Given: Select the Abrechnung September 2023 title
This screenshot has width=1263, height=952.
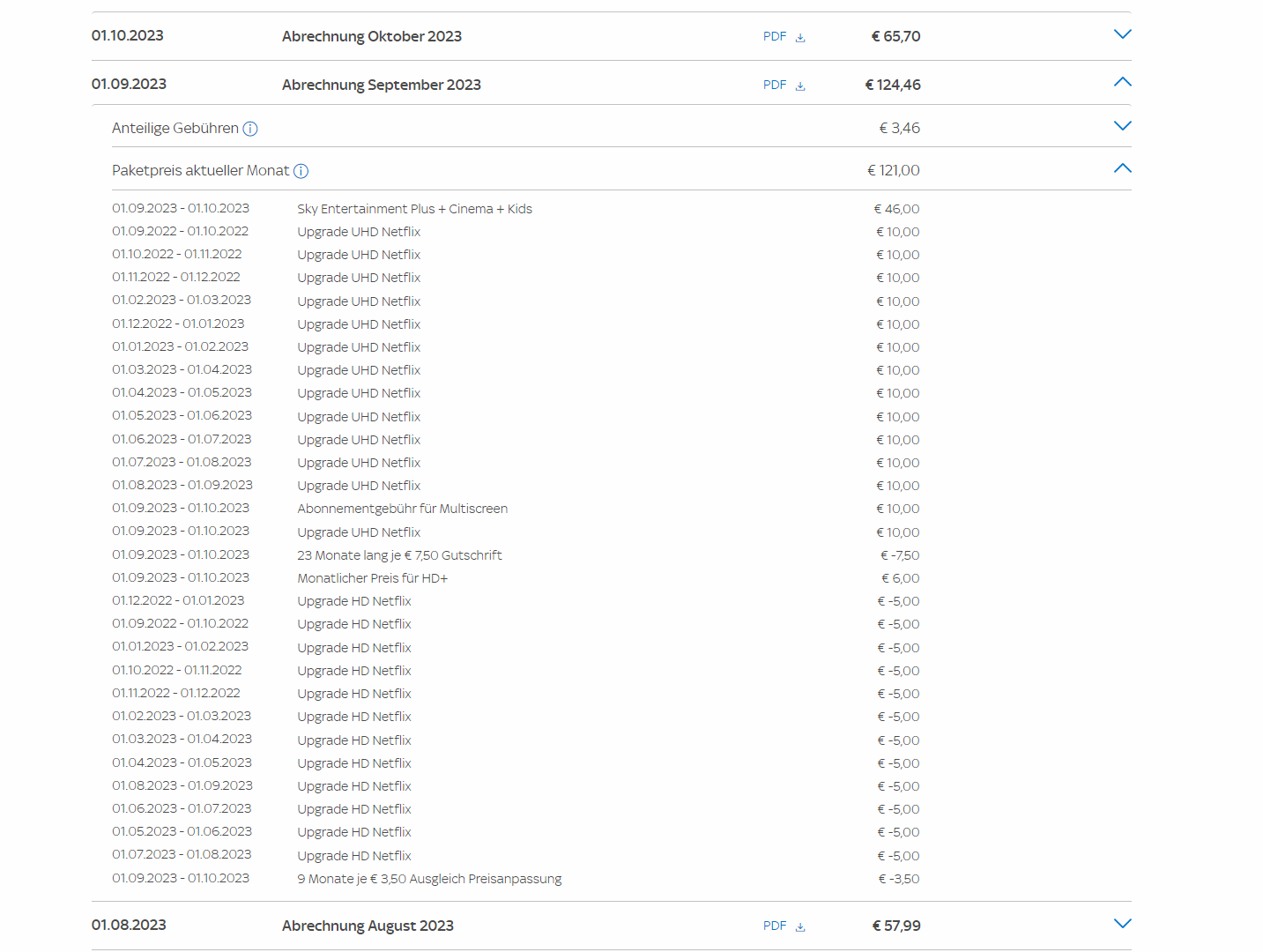Looking at the screenshot, I should [381, 85].
